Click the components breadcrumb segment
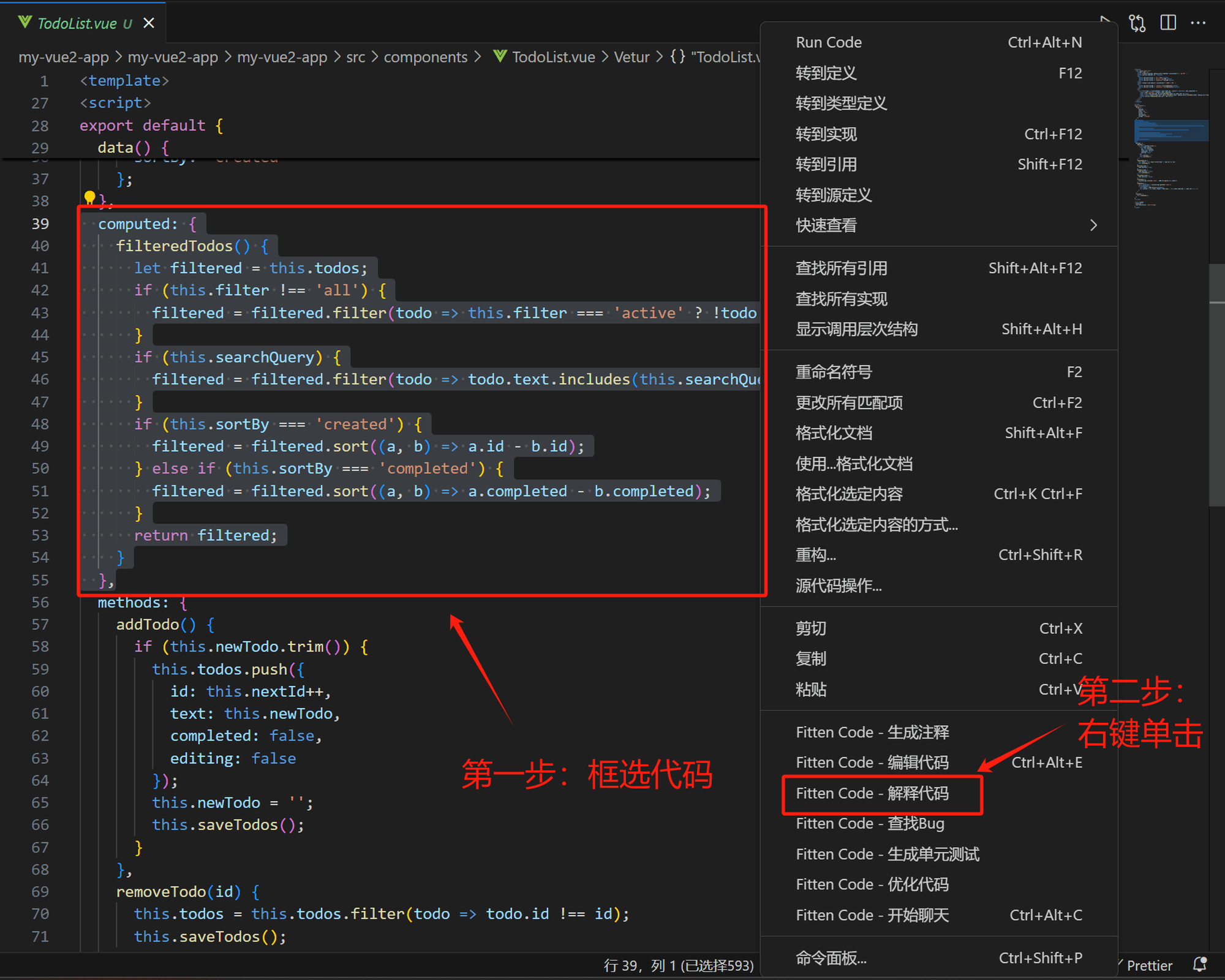Viewport: 1225px width, 980px height. pos(426,57)
